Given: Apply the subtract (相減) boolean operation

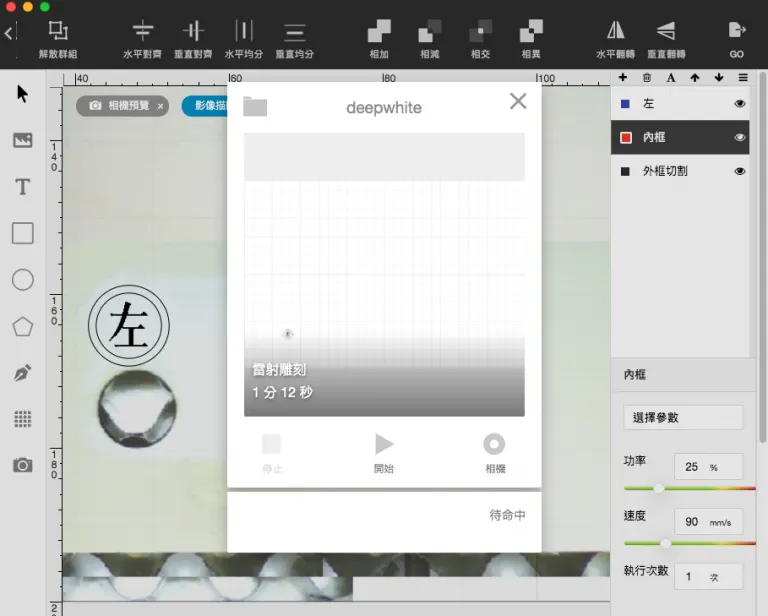Looking at the screenshot, I should tap(430, 31).
